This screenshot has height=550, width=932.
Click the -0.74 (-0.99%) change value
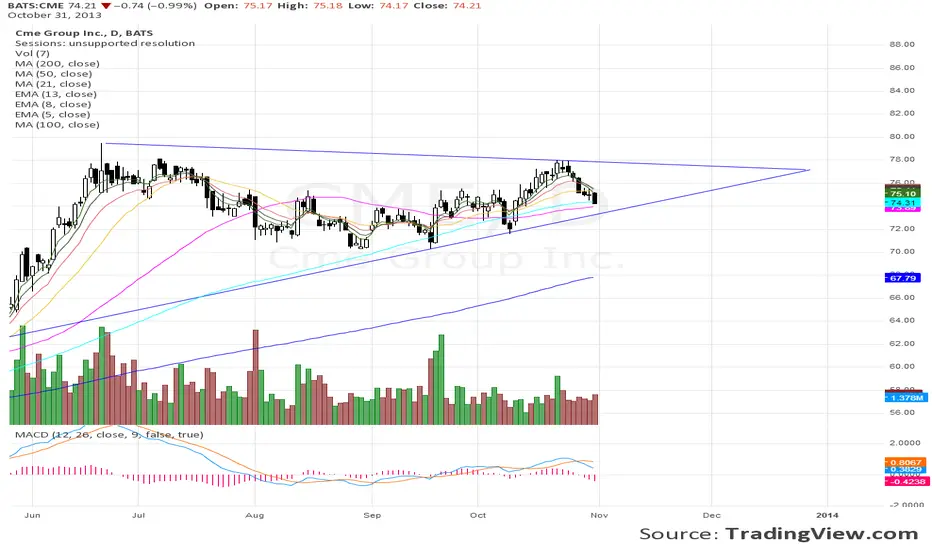155,5
